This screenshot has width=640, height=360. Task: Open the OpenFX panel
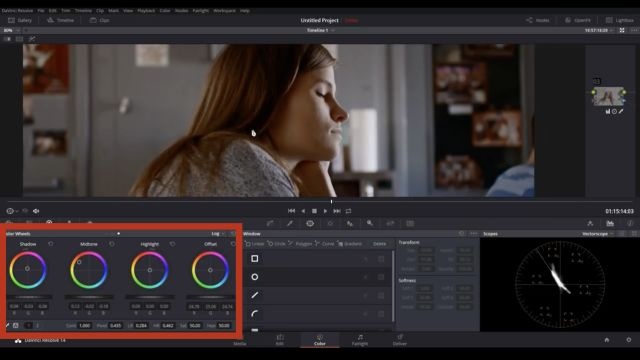click(578, 20)
